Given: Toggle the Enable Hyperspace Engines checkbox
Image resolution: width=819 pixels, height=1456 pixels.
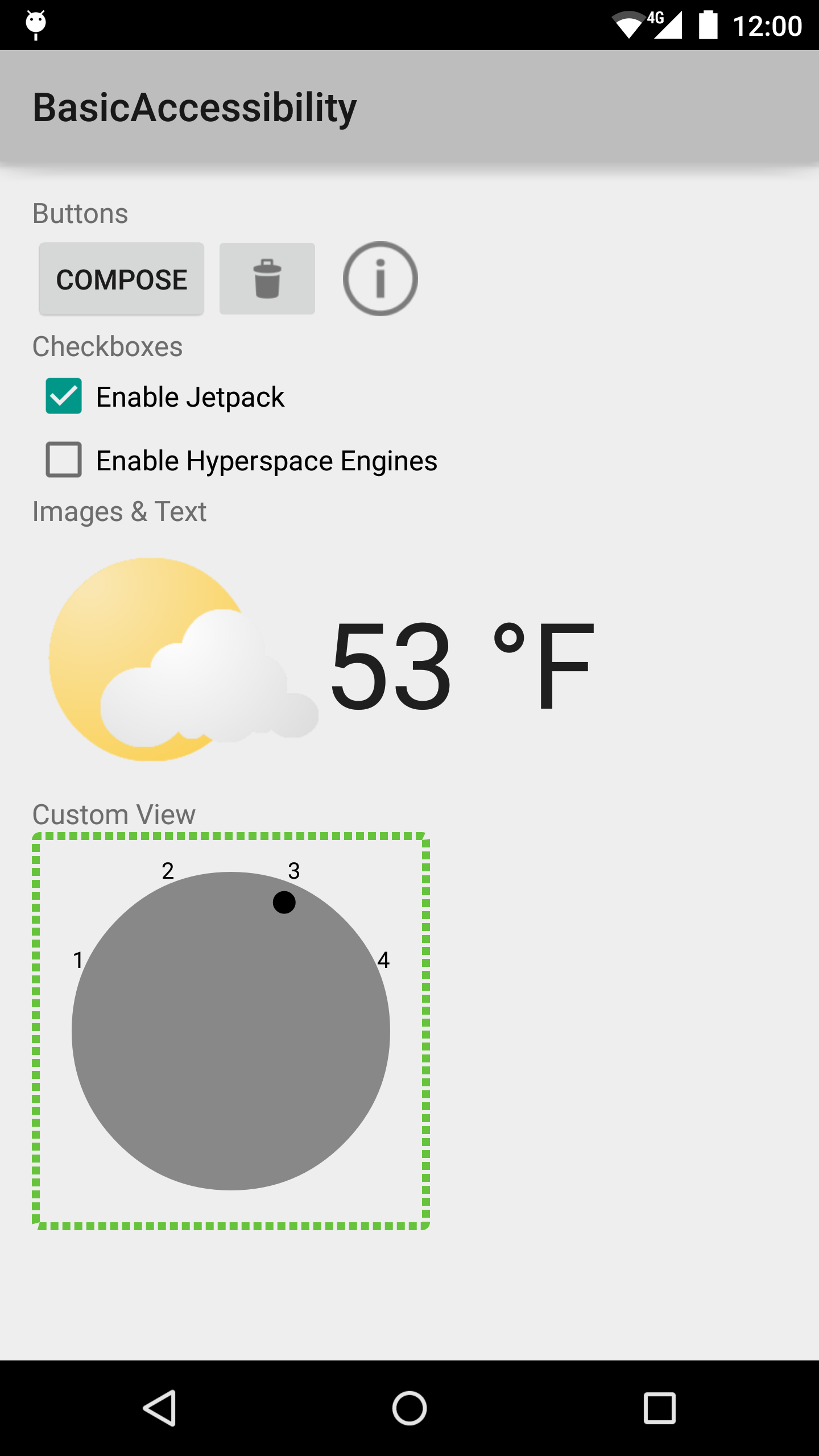Looking at the screenshot, I should (63, 461).
